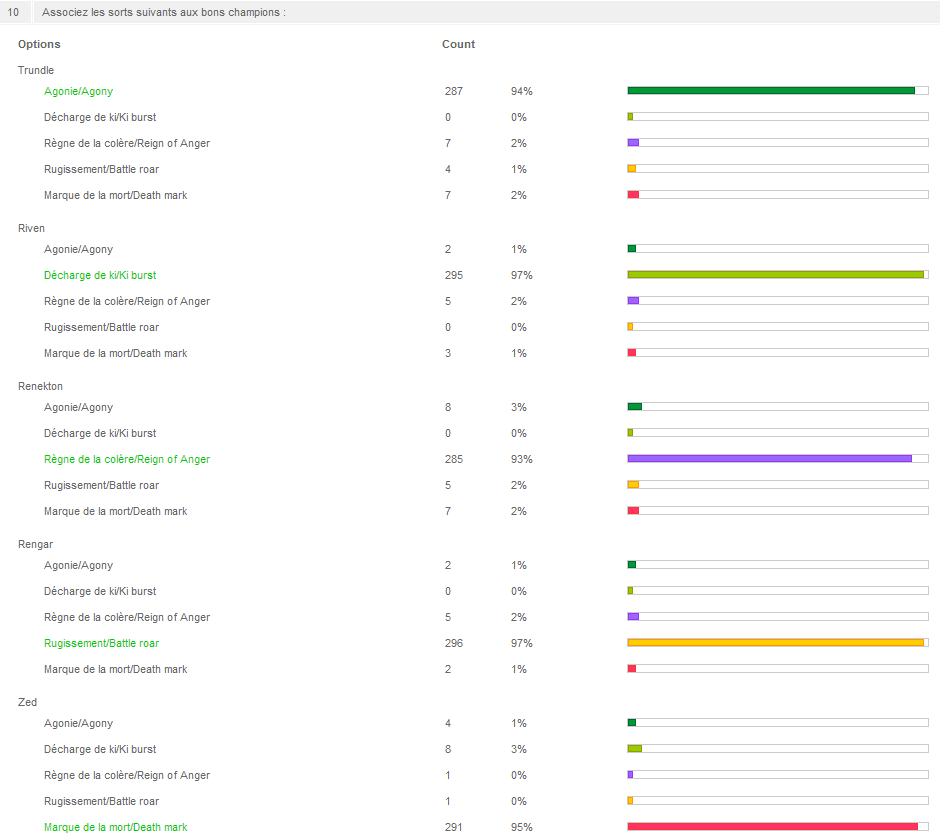Click 'Agonie/Agony' under Riven
Screen dimensions: 940x840
pos(79,249)
